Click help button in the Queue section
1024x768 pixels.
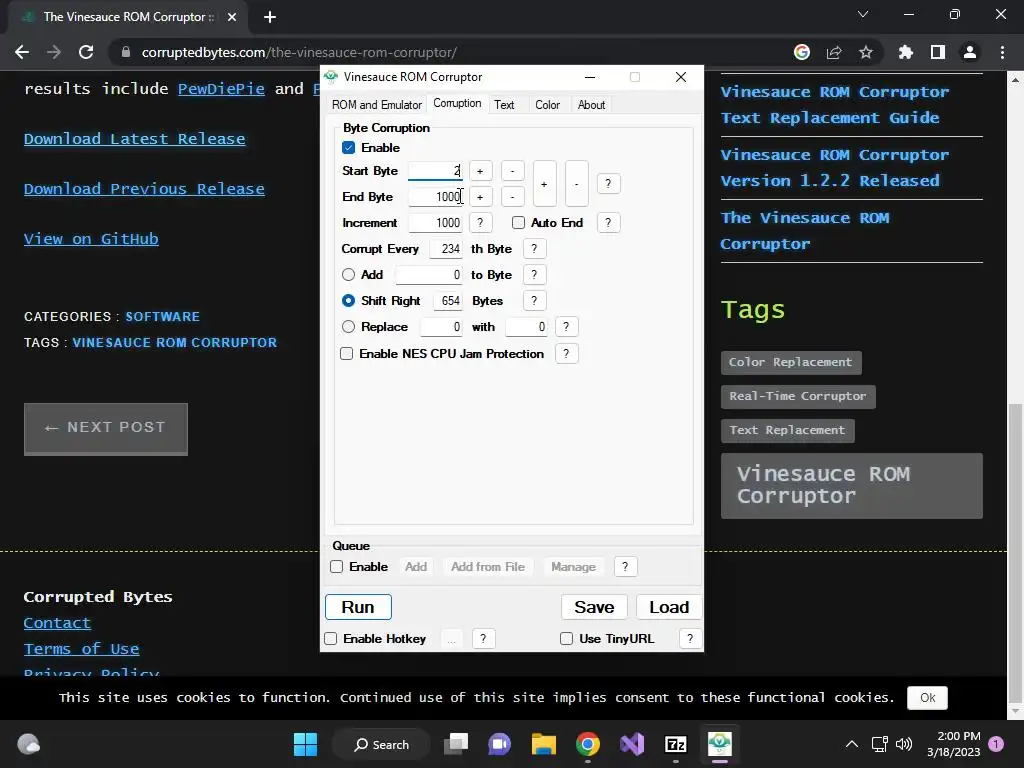[625, 567]
